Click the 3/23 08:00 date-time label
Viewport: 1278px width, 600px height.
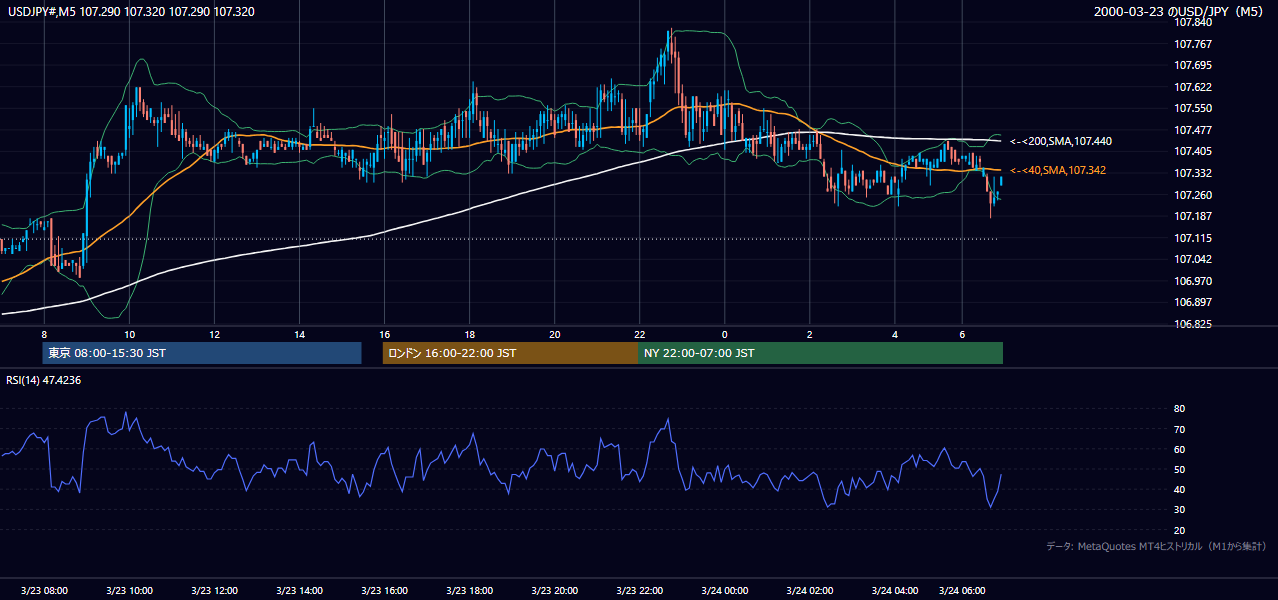(x=45, y=591)
